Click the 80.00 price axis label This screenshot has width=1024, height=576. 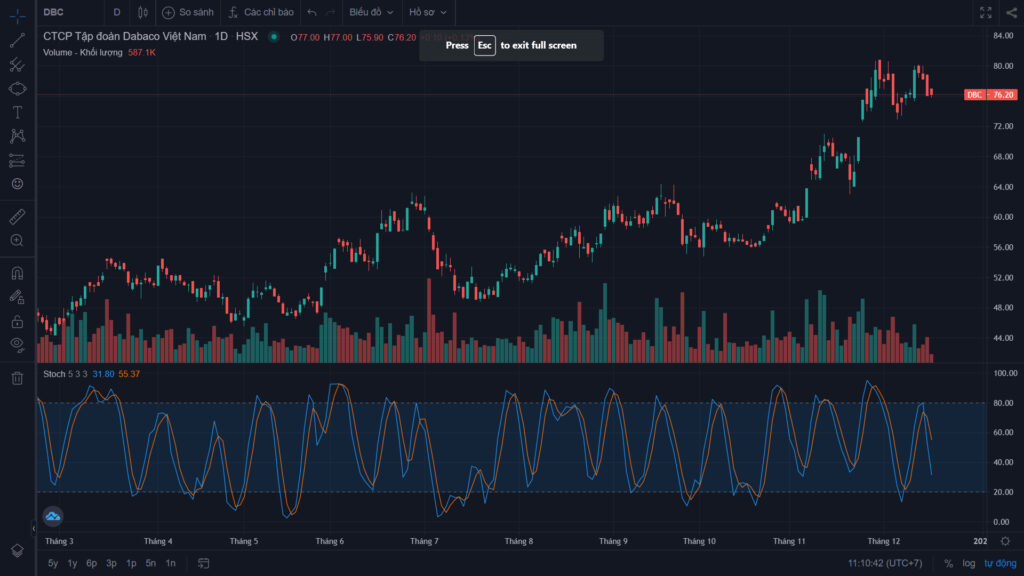(1003, 66)
